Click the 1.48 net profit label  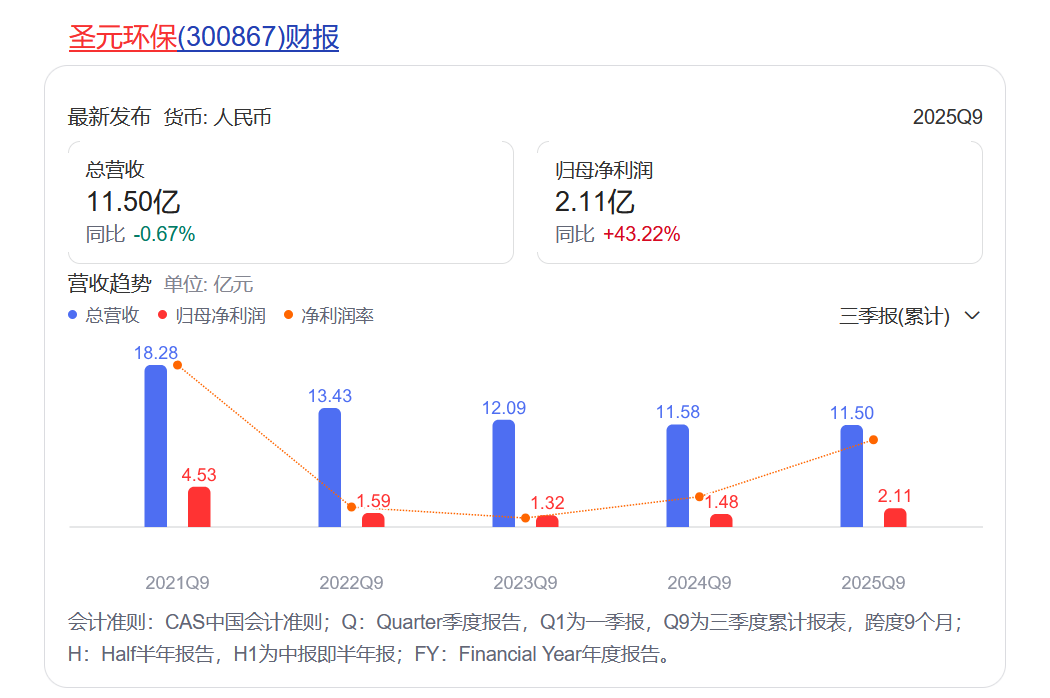click(721, 502)
